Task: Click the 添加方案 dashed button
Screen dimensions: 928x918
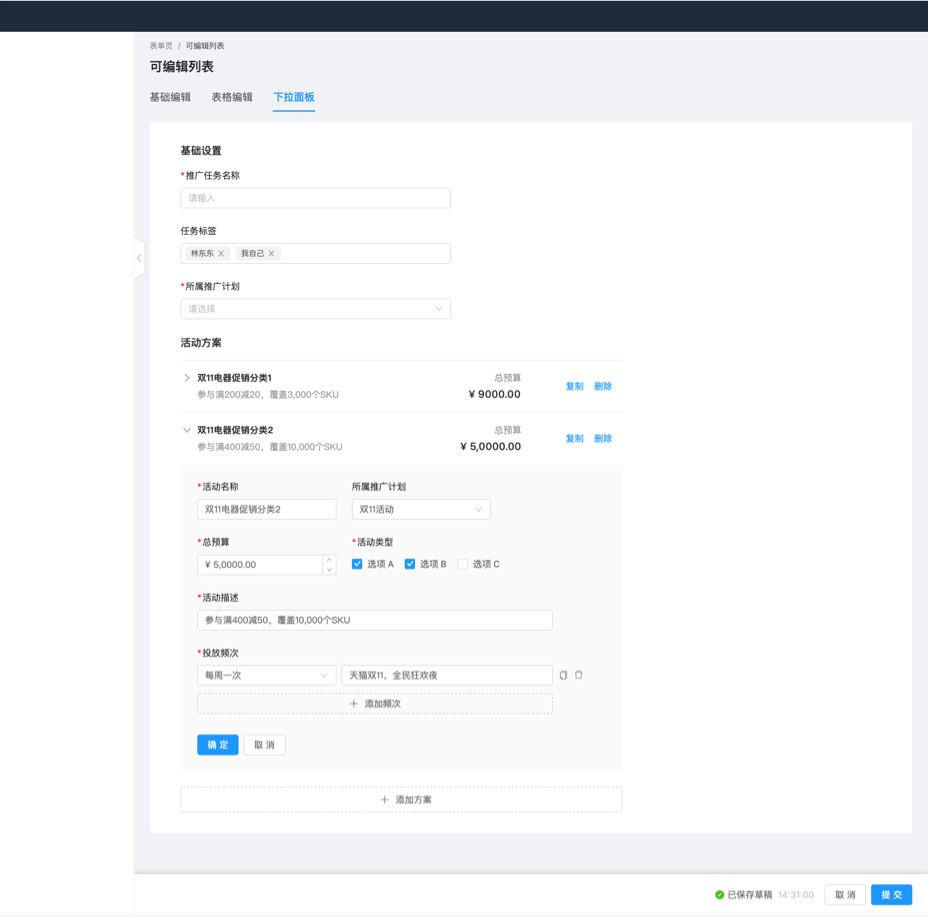Action: [x=401, y=800]
